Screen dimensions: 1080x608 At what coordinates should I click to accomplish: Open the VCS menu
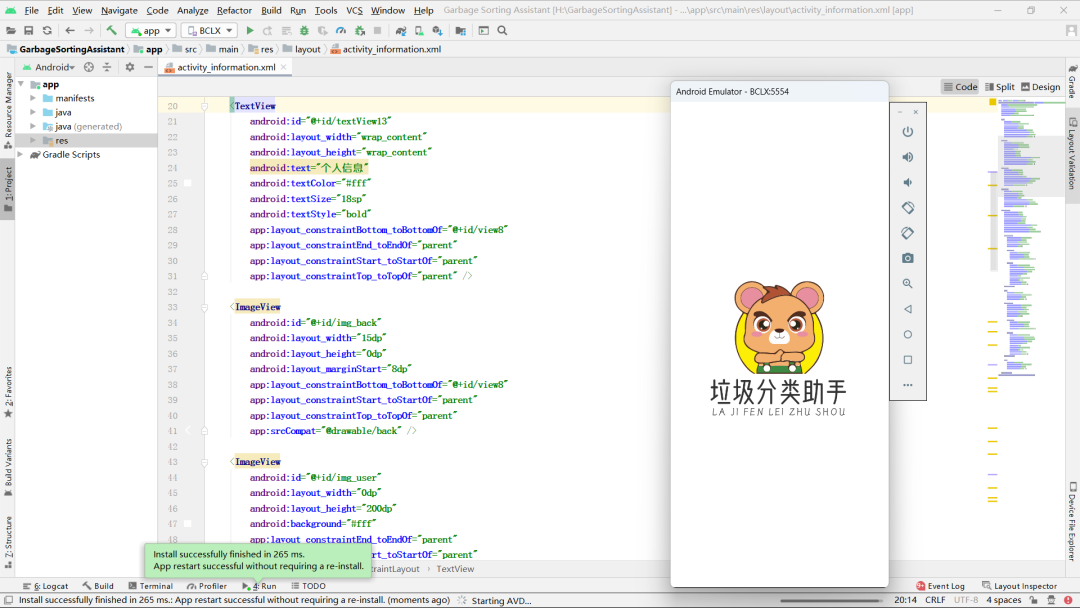coord(354,10)
